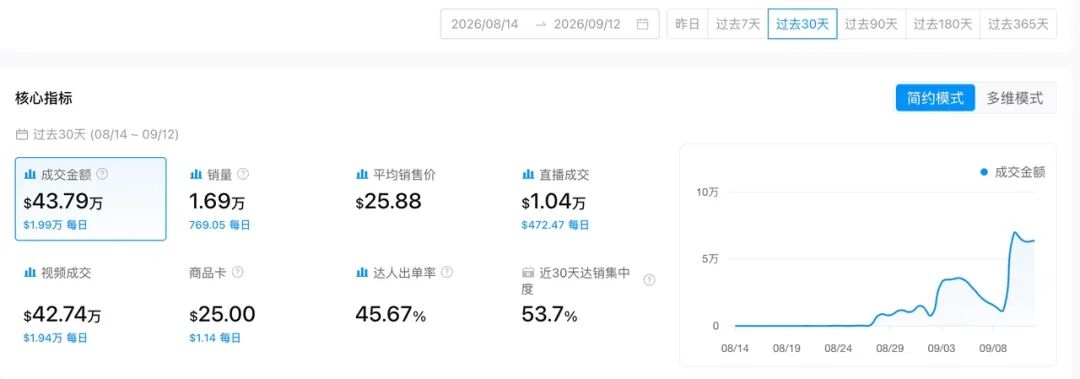Click the 08/14 label on chart axis
This screenshot has height=379, width=1080.
735,348
